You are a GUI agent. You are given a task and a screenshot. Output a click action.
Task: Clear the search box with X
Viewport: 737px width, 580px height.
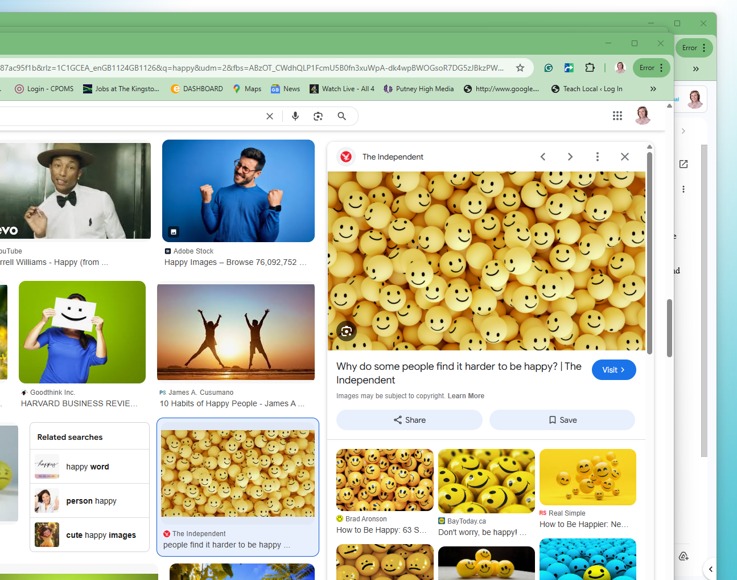[x=269, y=116]
